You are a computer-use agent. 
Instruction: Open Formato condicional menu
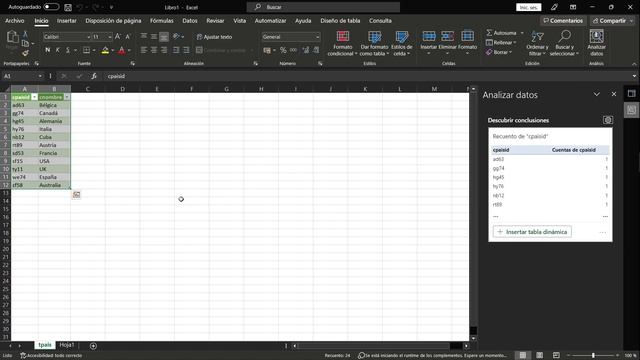coord(342,43)
